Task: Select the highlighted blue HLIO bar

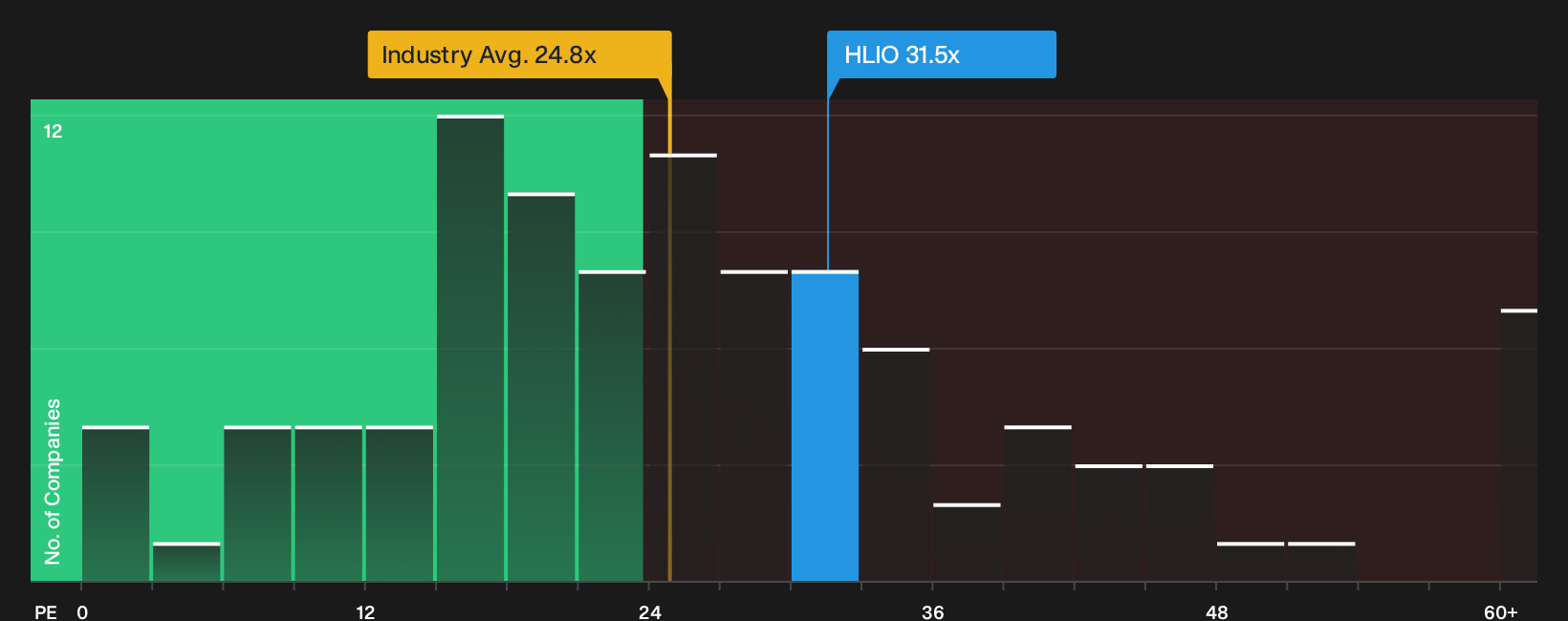Action: coord(825,426)
